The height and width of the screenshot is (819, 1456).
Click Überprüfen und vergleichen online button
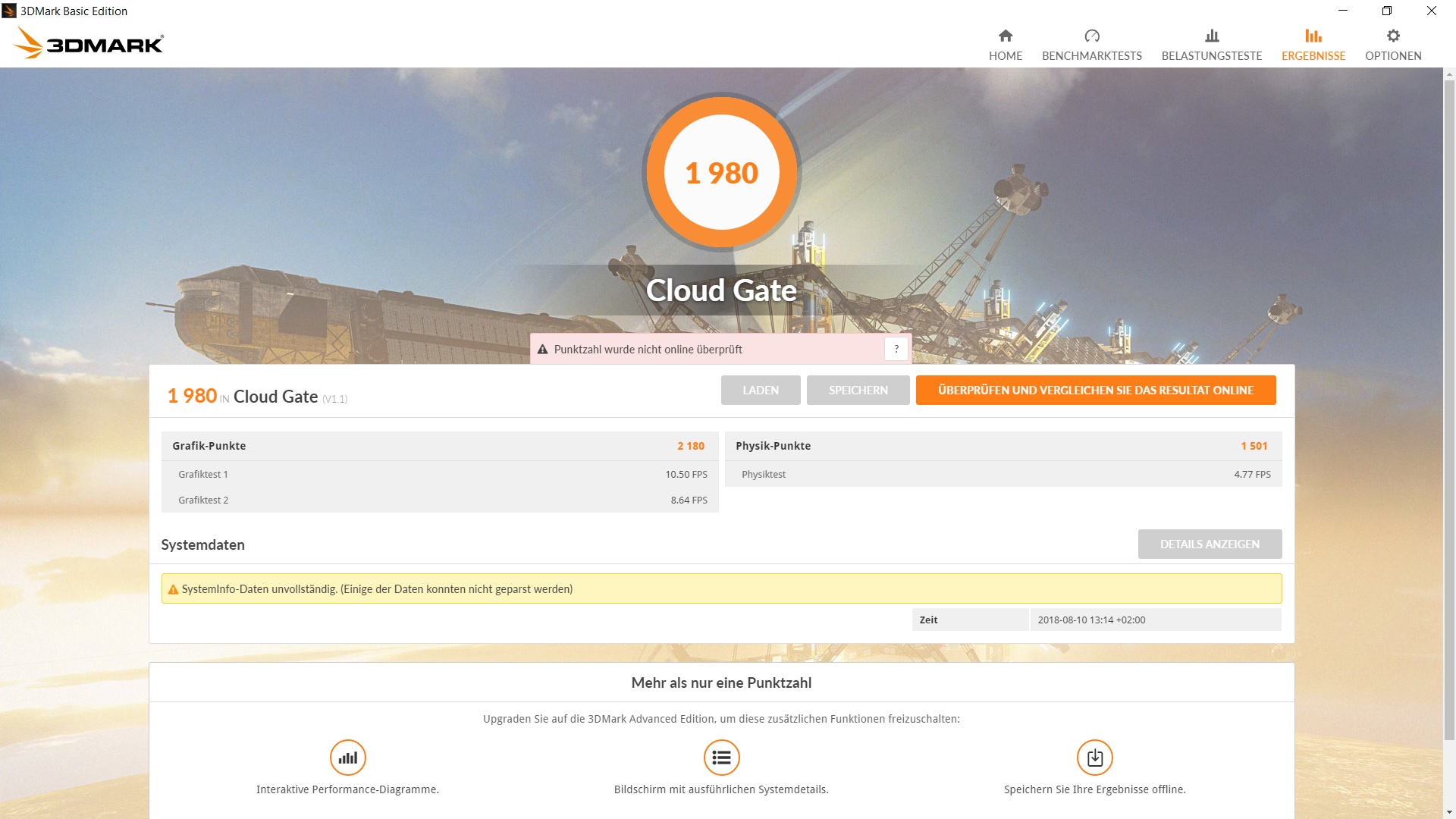point(1095,390)
